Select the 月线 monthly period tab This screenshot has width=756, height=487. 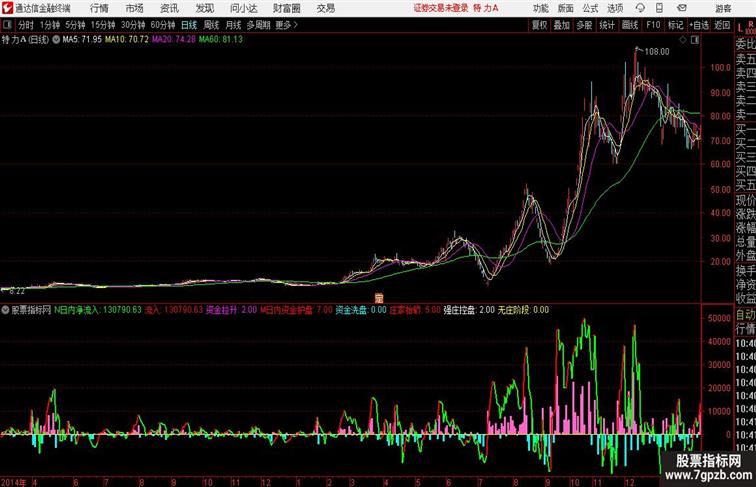pyautogui.click(x=233, y=25)
